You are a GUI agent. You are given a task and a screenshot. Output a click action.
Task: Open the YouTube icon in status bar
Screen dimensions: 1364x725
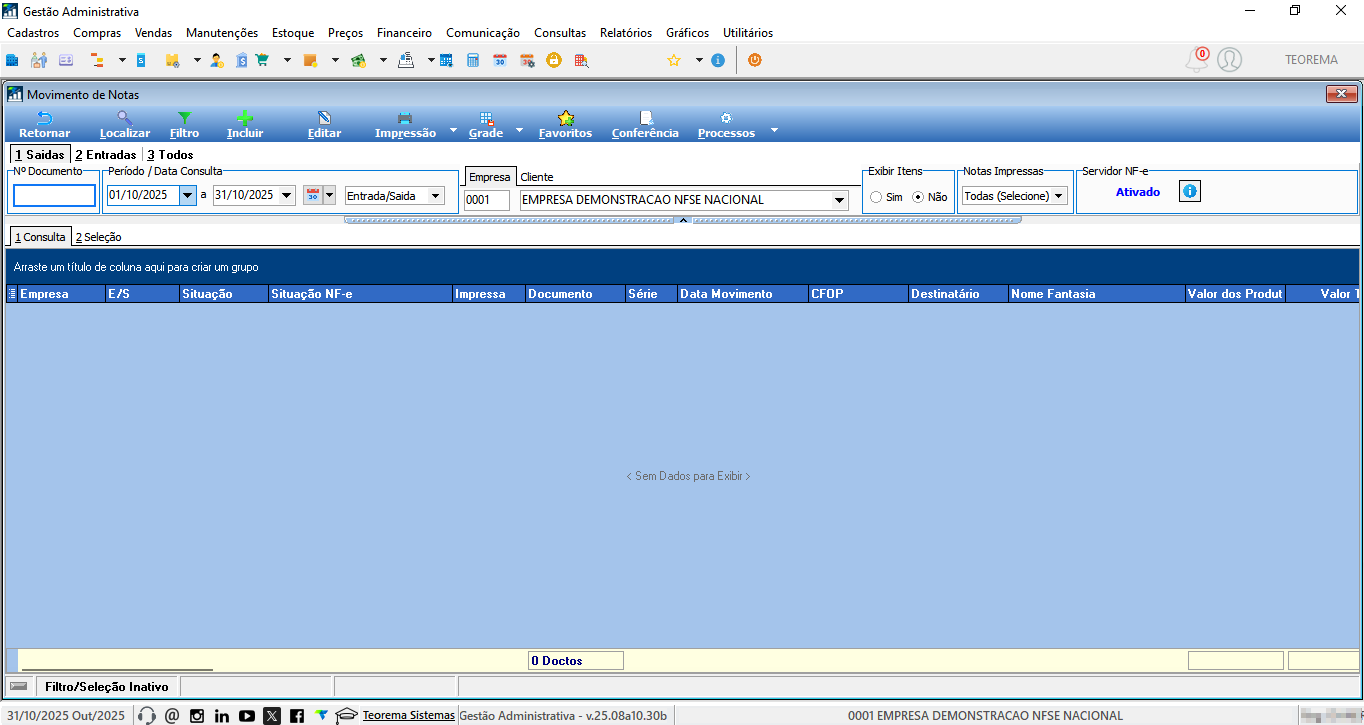[x=247, y=715]
